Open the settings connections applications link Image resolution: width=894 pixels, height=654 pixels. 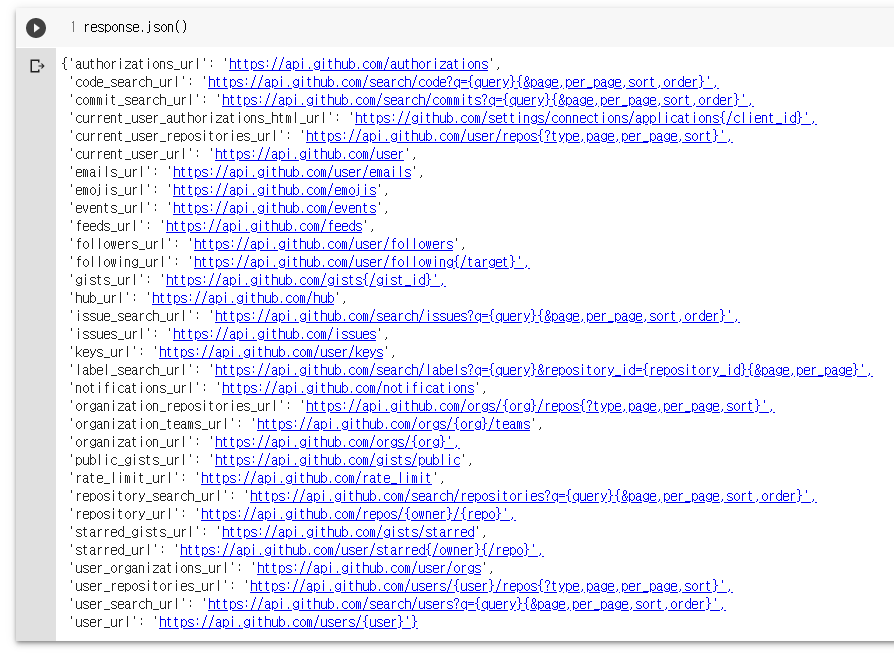pyautogui.click(x=586, y=118)
